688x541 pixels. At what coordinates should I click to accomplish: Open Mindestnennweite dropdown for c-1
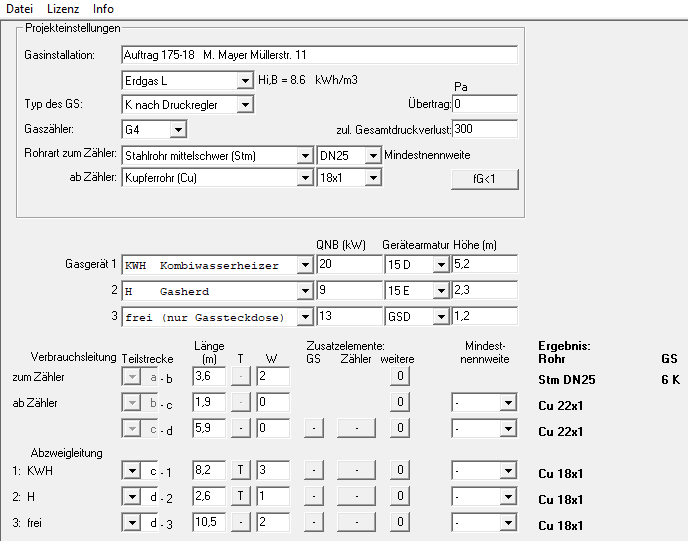pos(508,471)
